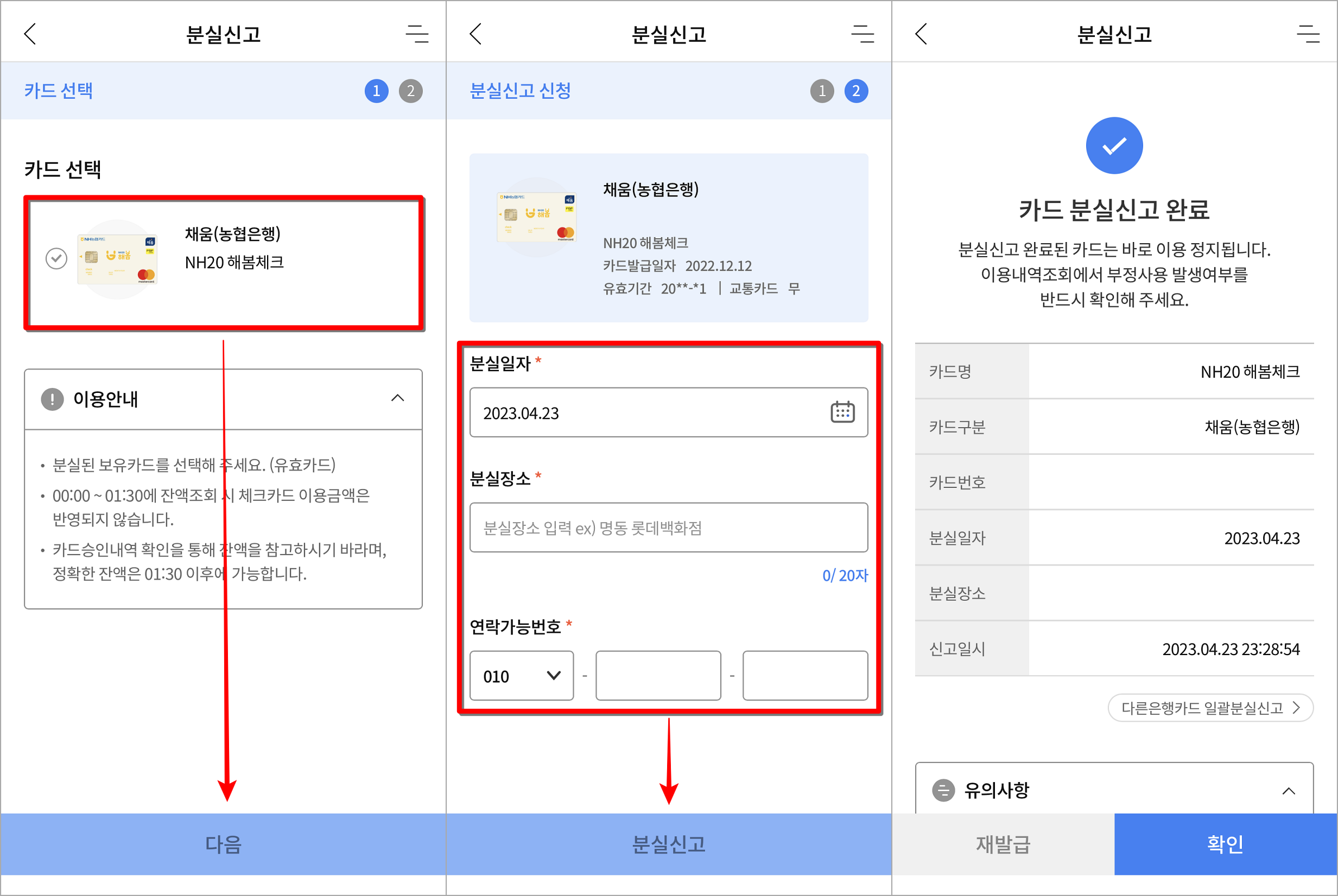Screen dimensions: 1338x896
Task: Open the hamburger menu on first 분실신고 screen
Action: (x=417, y=34)
